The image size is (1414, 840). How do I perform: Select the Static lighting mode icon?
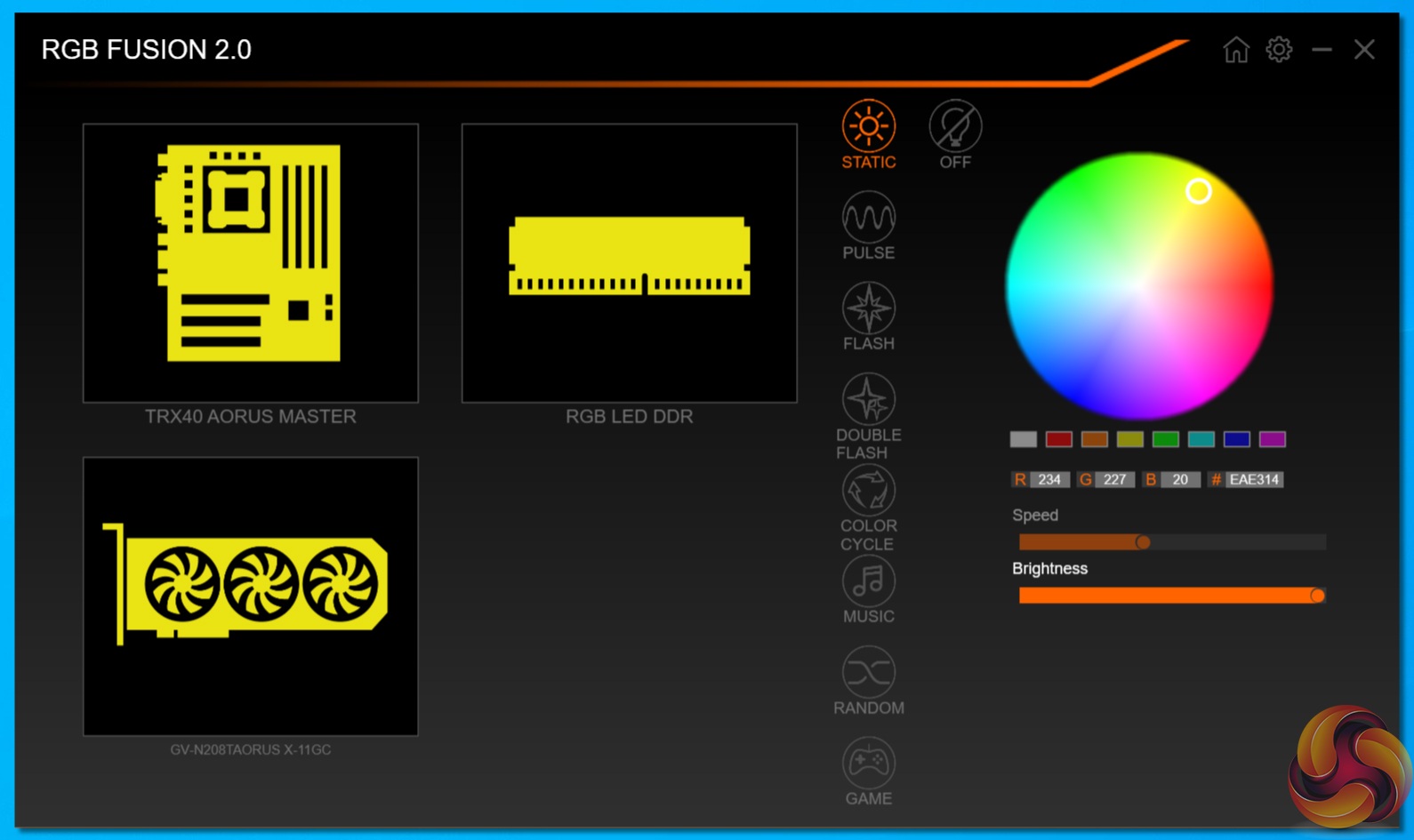click(869, 126)
